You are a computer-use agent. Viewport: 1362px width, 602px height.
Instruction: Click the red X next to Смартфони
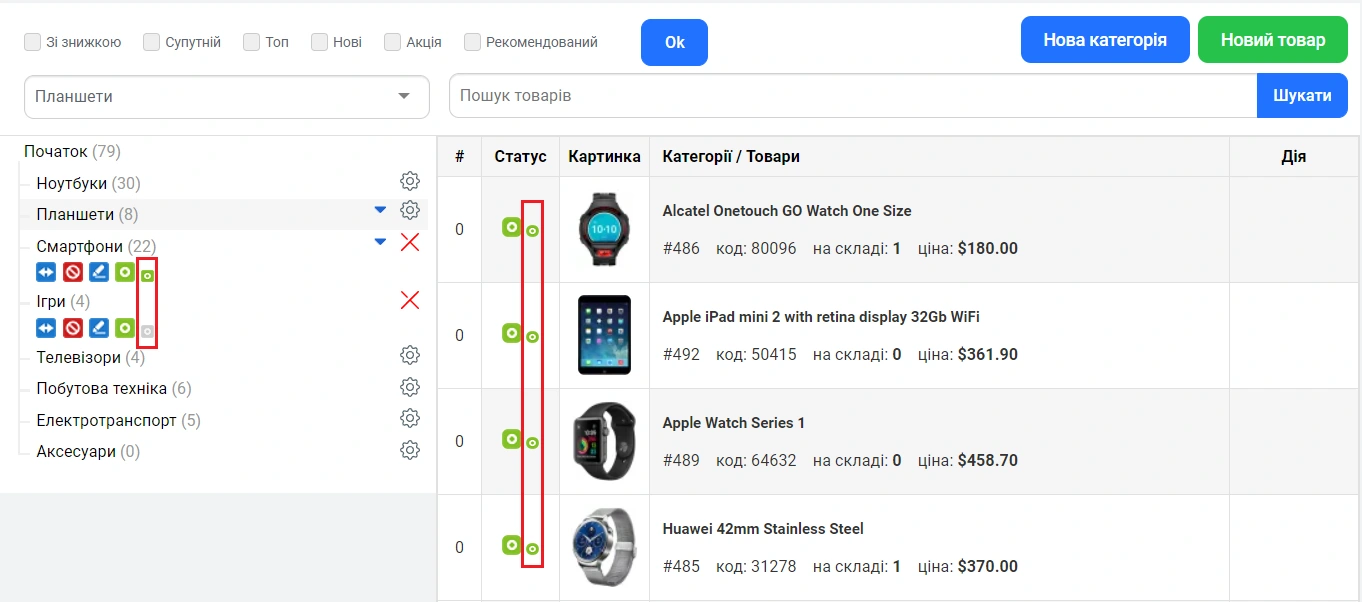coord(409,242)
